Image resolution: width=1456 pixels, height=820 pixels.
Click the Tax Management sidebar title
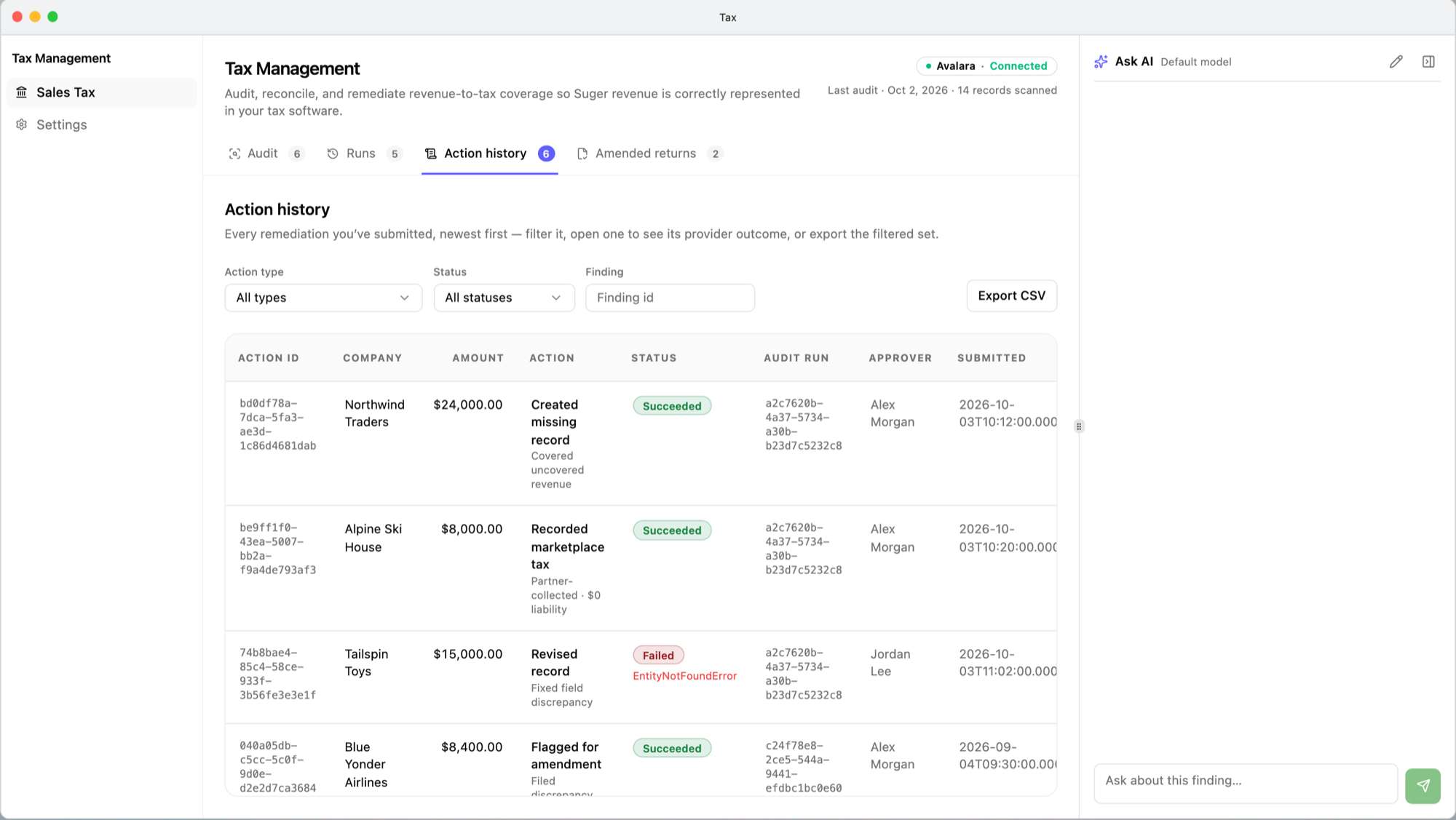[x=61, y=58]
